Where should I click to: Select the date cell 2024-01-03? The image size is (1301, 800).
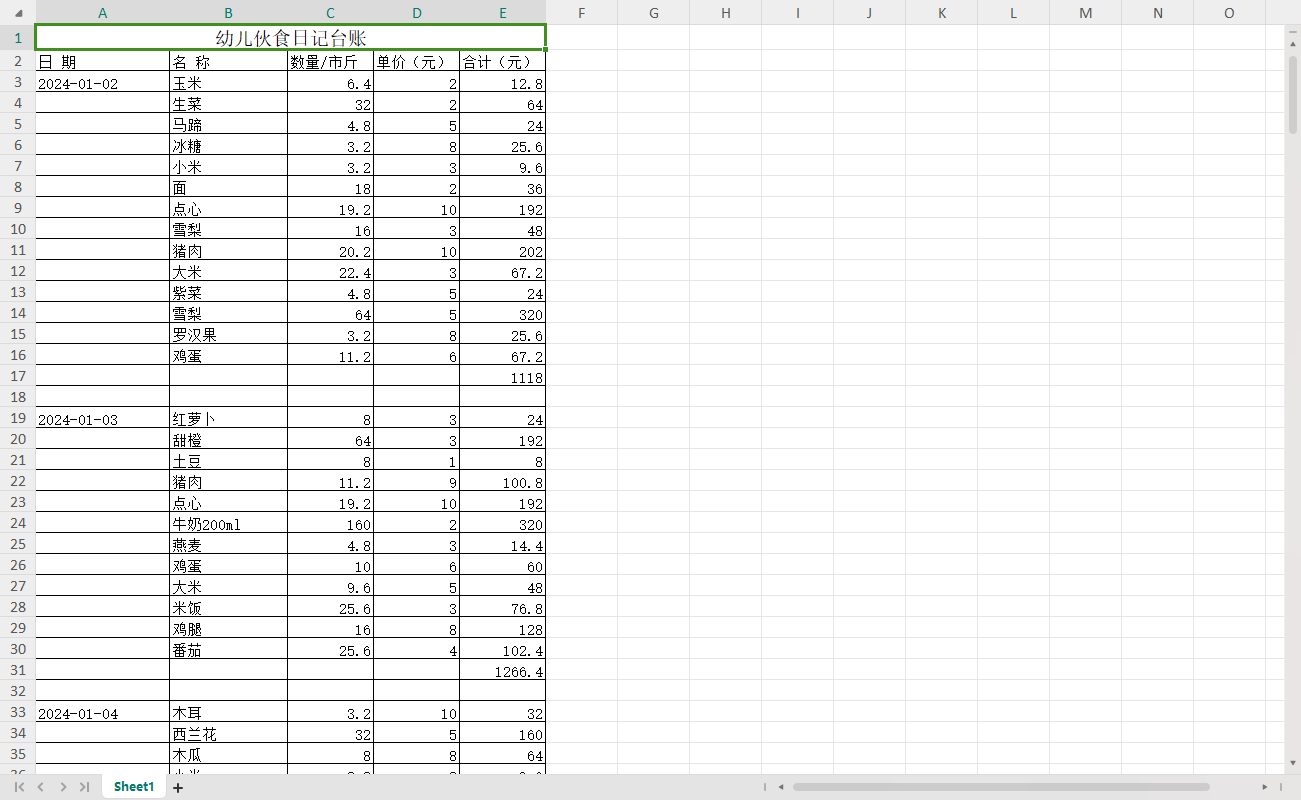click(103, 419)
